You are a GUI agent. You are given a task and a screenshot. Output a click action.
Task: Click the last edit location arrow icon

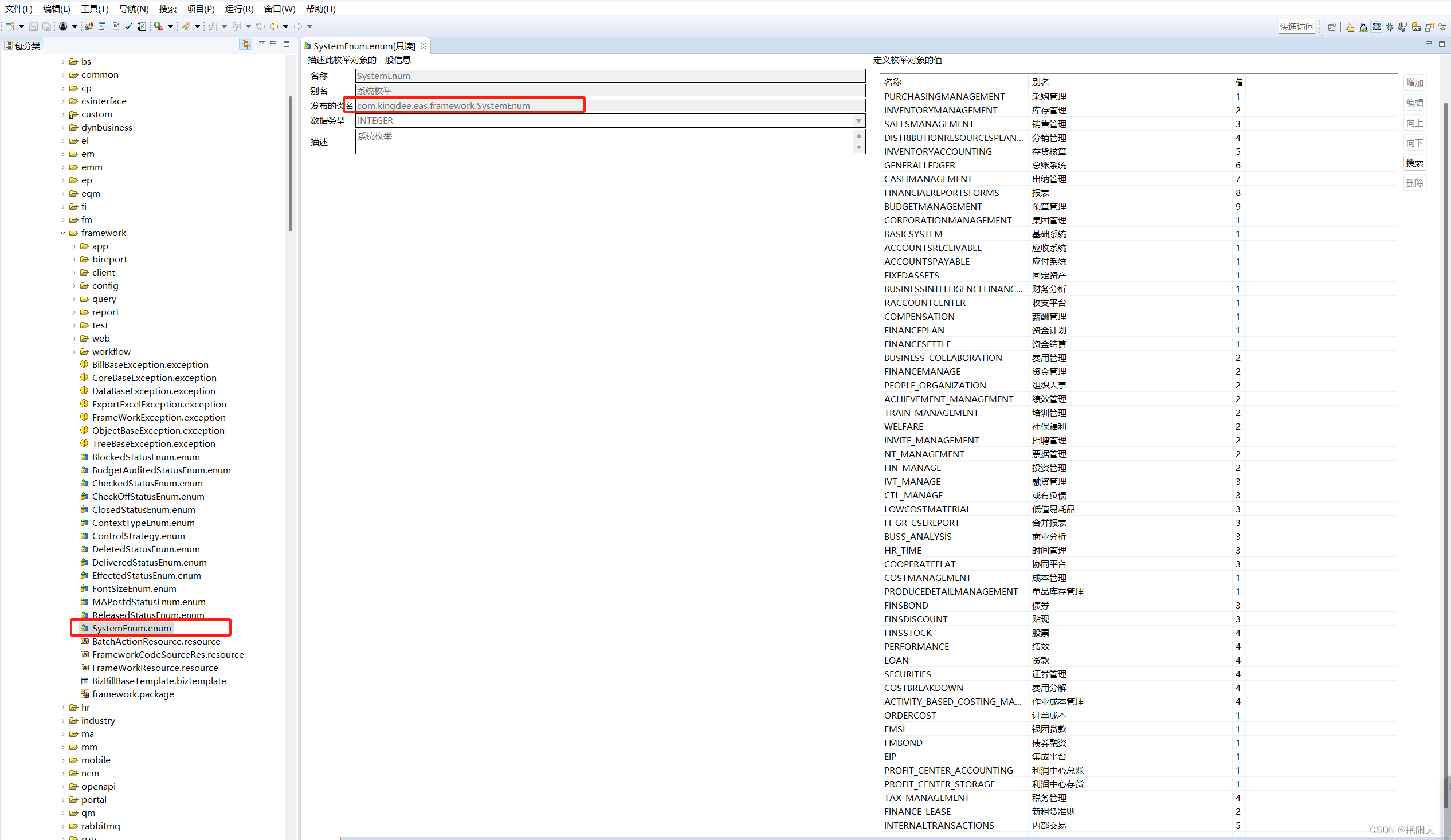260,26
